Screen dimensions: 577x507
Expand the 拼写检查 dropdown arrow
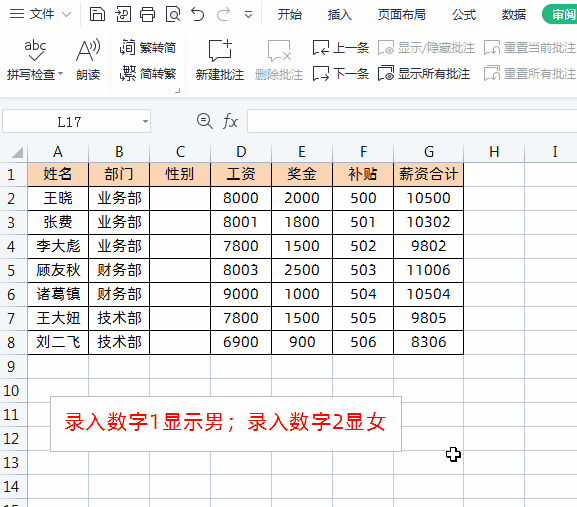click(x=61, y=74)
